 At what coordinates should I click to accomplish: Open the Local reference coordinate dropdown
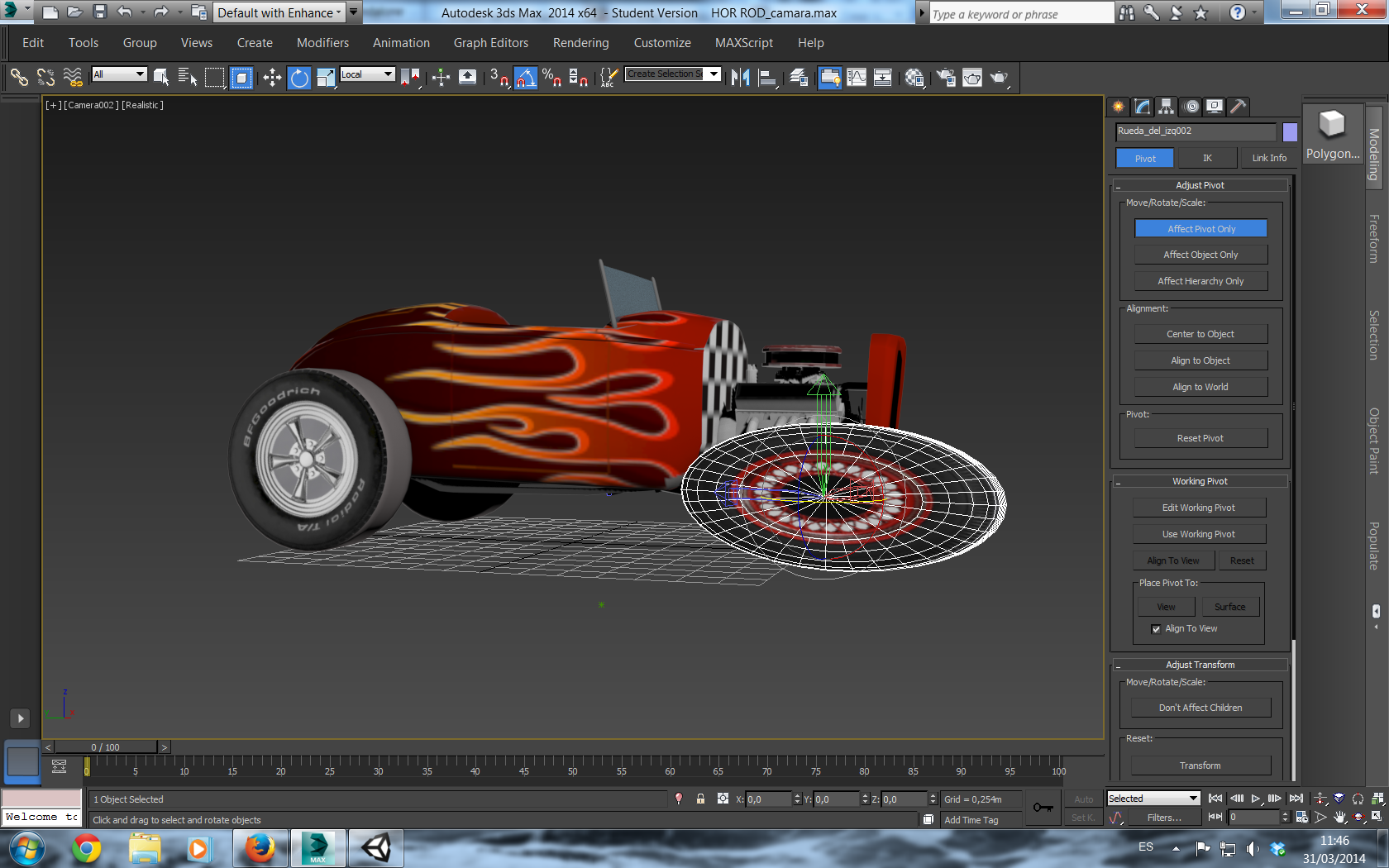[367, 74]
